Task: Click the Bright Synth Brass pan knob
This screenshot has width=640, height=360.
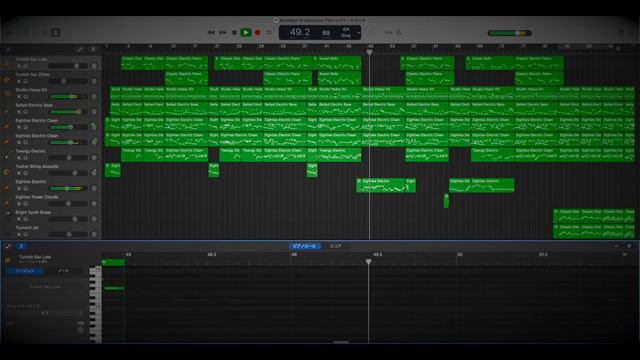Action: (x=94, y=219)
